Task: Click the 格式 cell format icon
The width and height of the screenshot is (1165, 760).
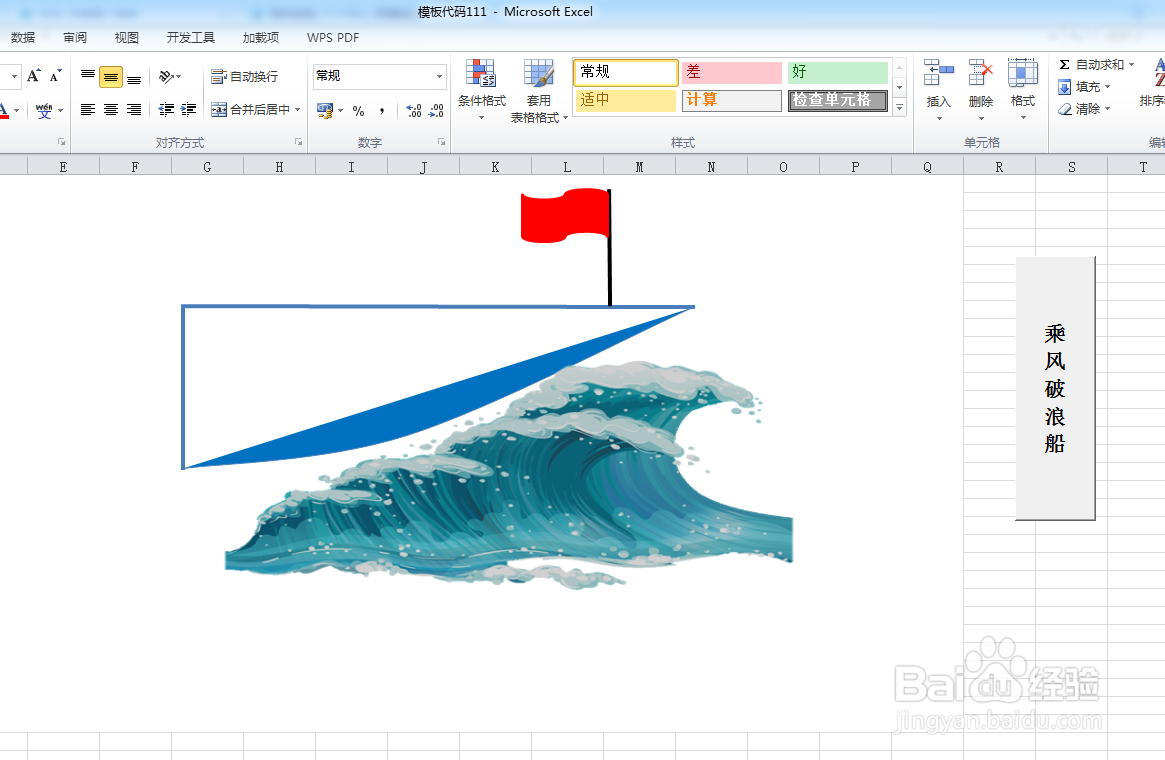Action: point(1022,74)
